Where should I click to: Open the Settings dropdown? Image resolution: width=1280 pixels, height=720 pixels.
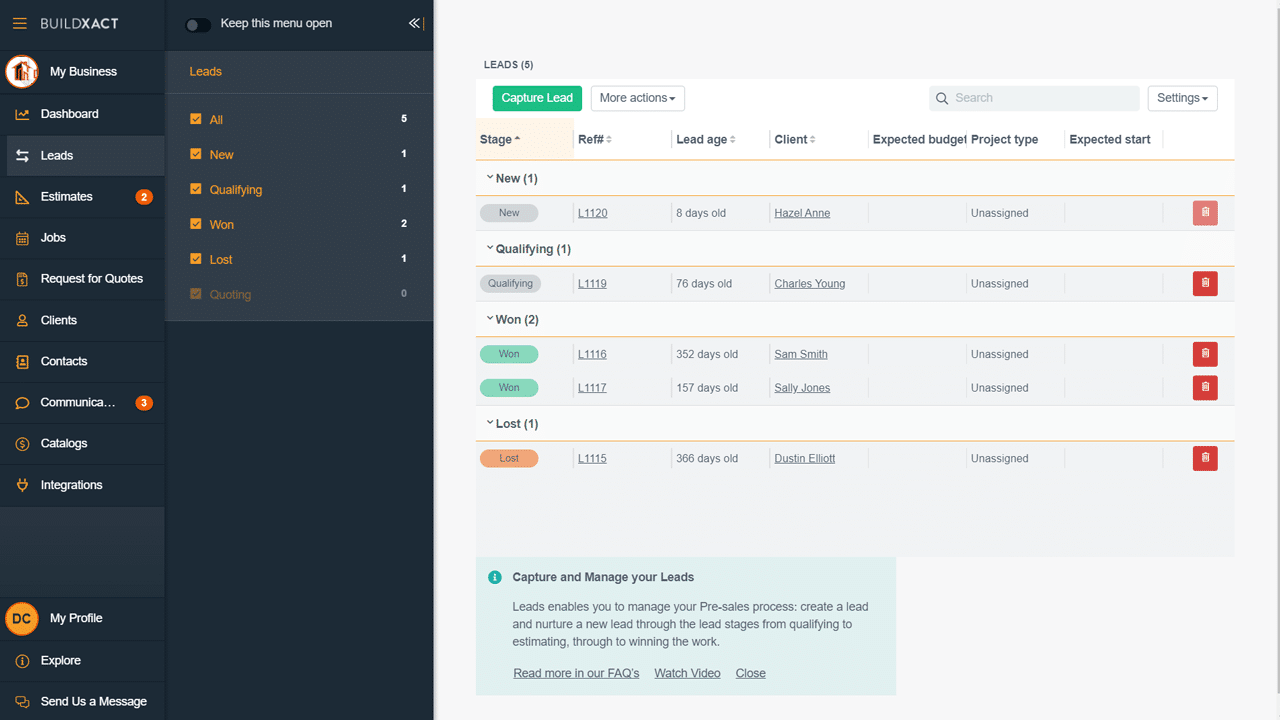pos(1182,98)
